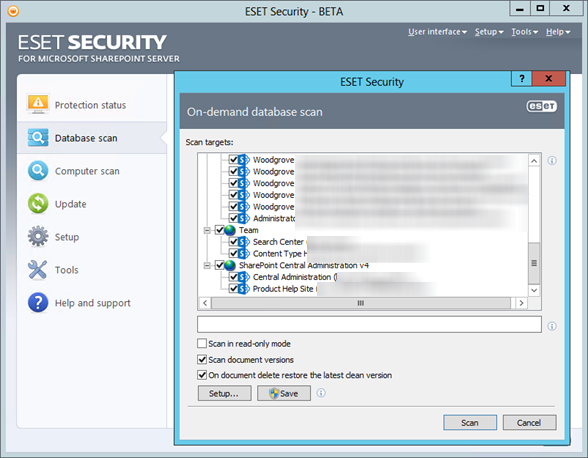This screenshot has width=588, height=458.
Task: Open the User interface dropdown menu
Action: coord(437,32)
